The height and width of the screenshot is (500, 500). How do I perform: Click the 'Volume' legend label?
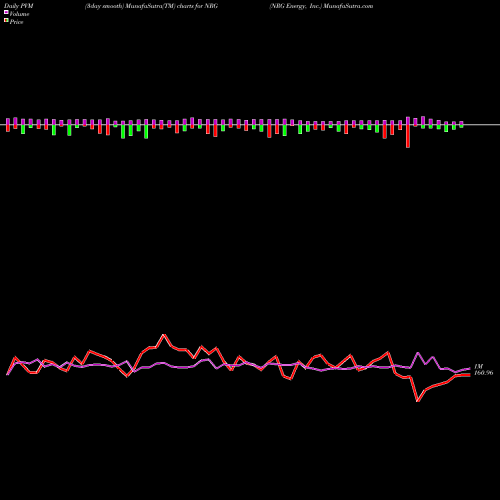point(19,14)
